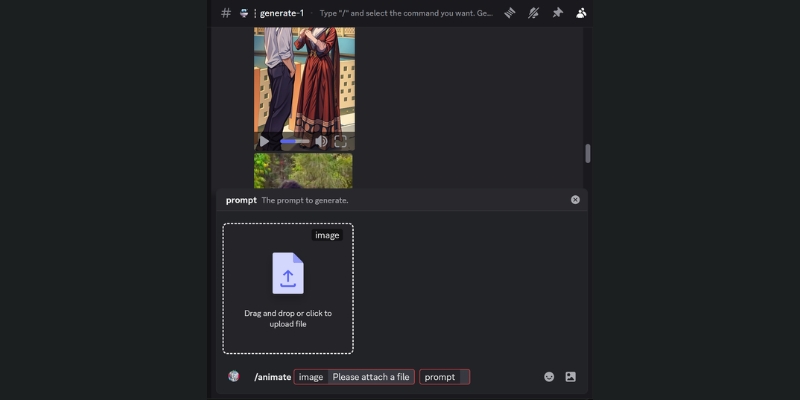The width and height of the screenshot is (800, 400).
Task: Open the Threads icon in channel header
Action: point(509,13)
